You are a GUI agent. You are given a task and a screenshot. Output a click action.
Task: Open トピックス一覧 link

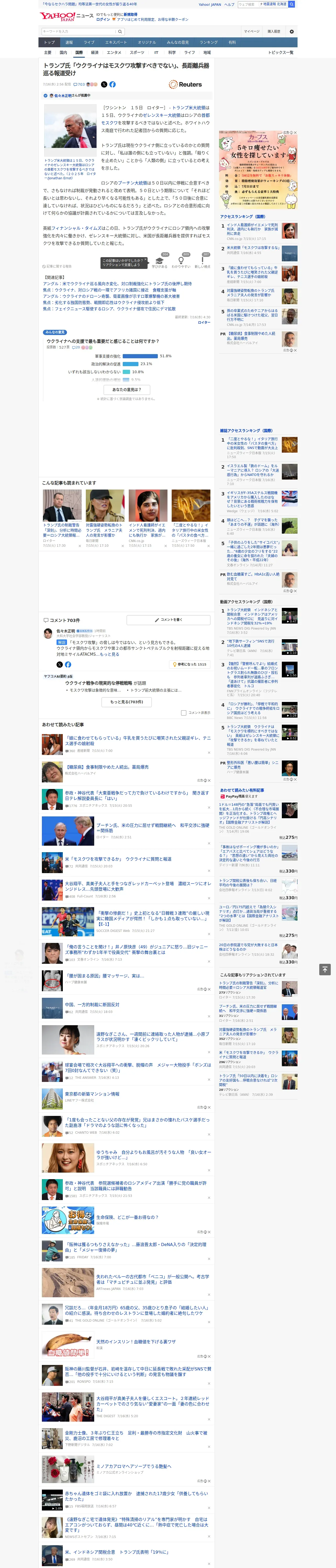click(x=281, y=52)
